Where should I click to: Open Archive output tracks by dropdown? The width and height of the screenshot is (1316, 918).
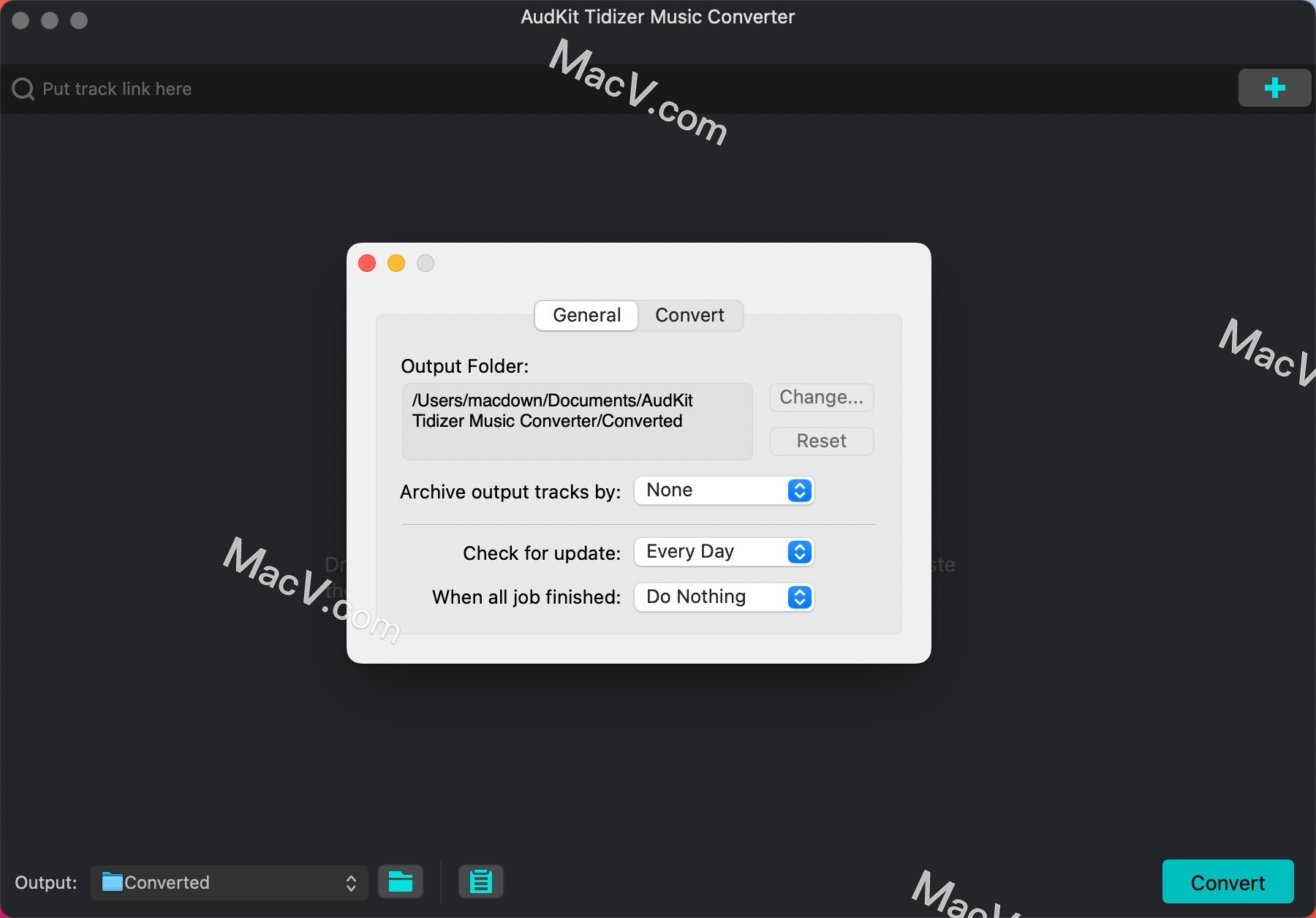(724, 490)
